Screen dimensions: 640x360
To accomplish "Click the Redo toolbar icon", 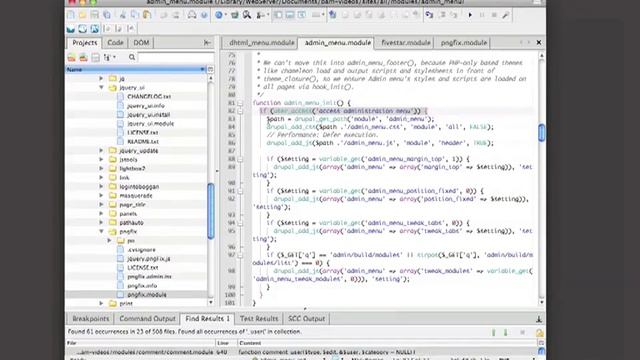I will point(176,15).
